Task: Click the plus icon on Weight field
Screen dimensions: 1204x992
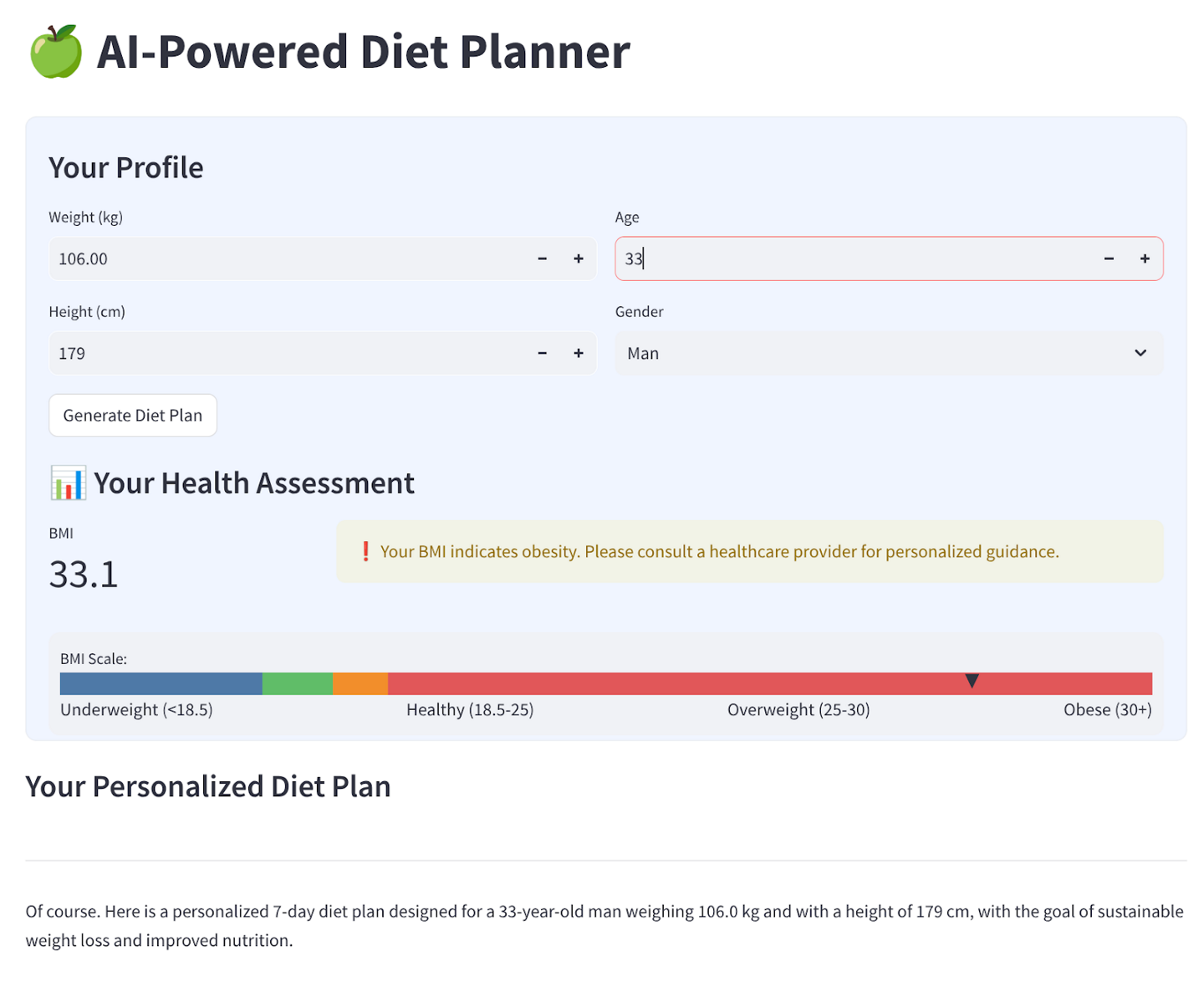Action: click(x=578, y=258)
